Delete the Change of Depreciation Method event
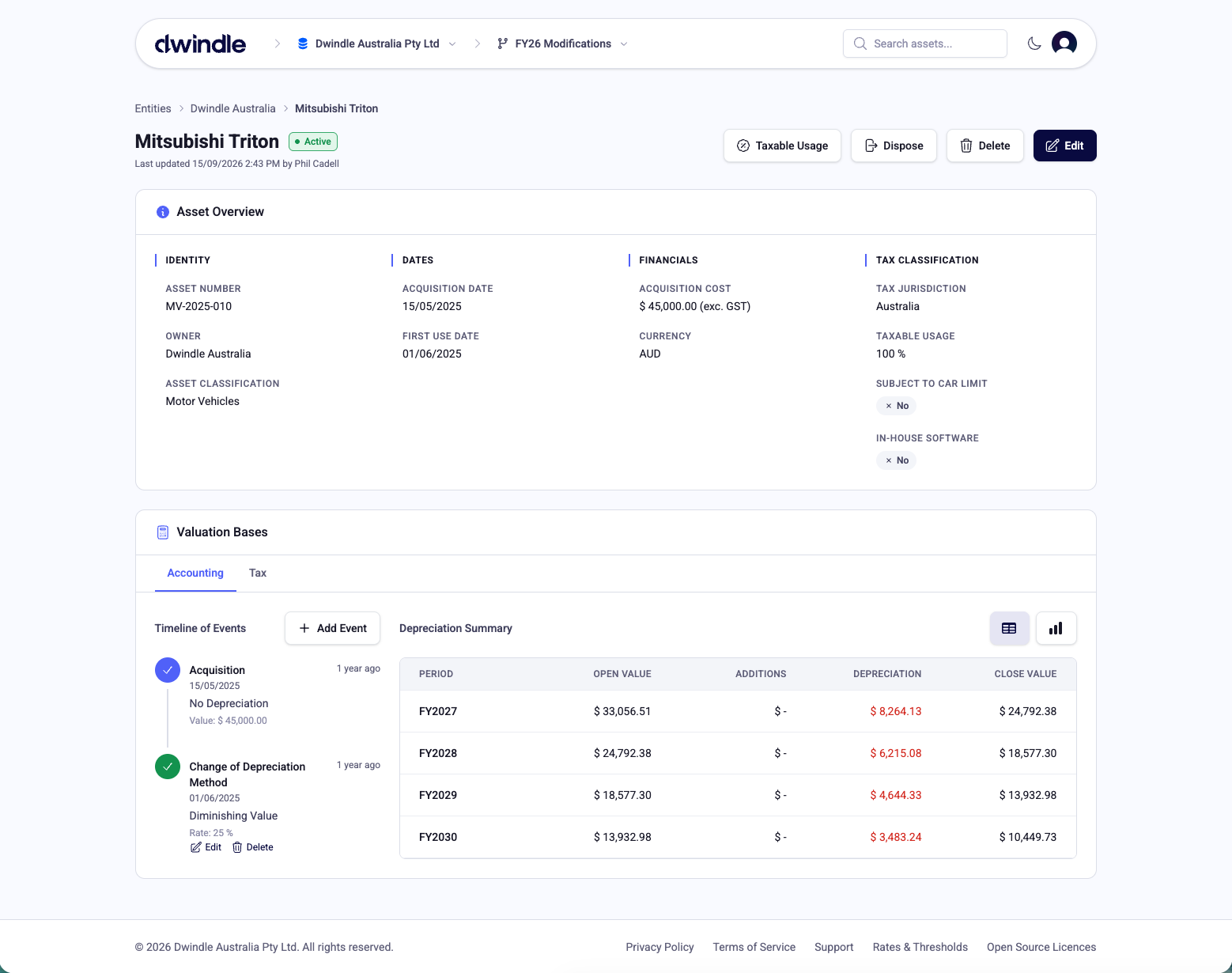Screen dimensions: 1232x973 [253, 847]
